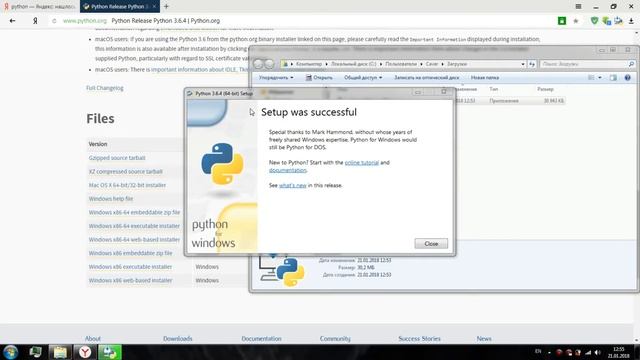Download Windows help file
The height and width of the screenshot is (360, 640).
point(111,199)
